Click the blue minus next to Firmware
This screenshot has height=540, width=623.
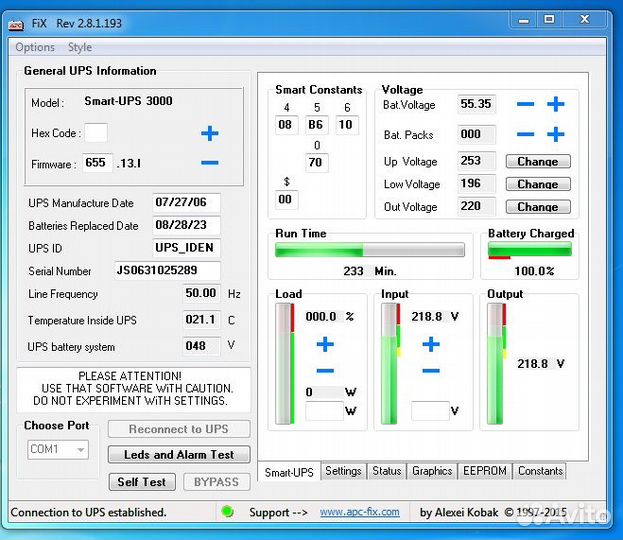209,163
